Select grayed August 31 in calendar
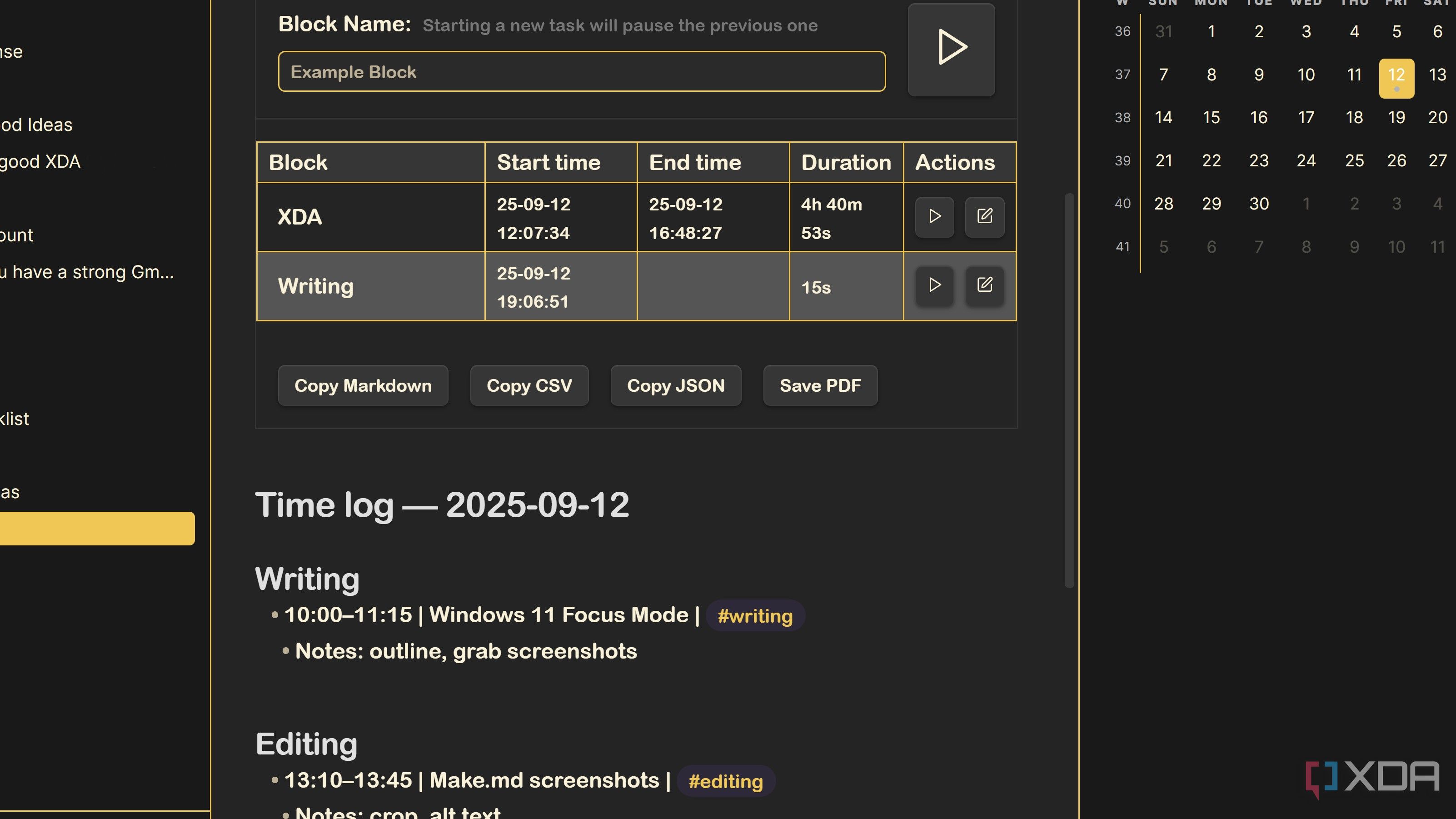Image resolution: width=1456 pixels, height=819 pixels. (x=1163, y=32)
